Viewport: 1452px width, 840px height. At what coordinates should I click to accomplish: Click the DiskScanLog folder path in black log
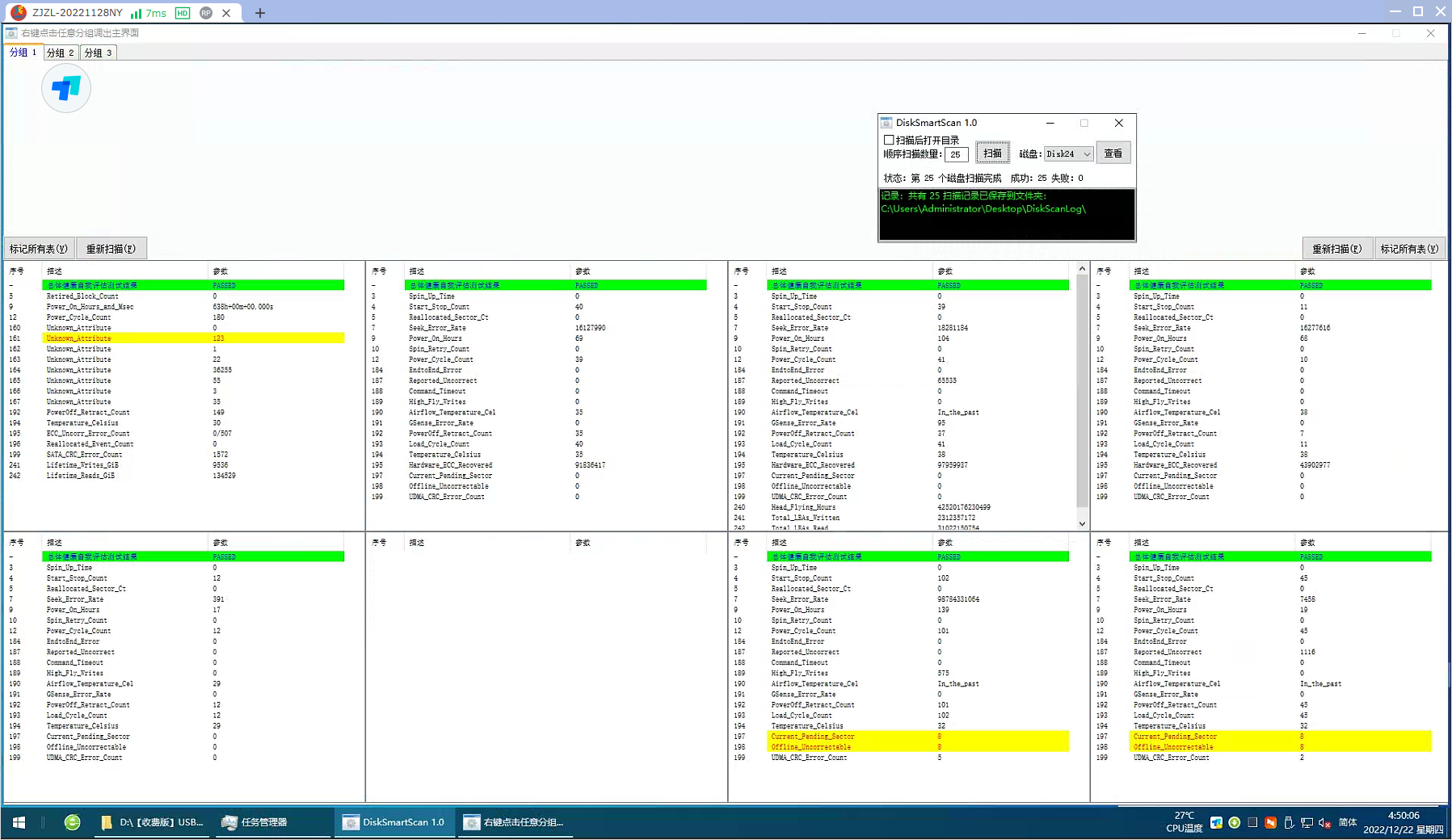[x=983, y=209]
